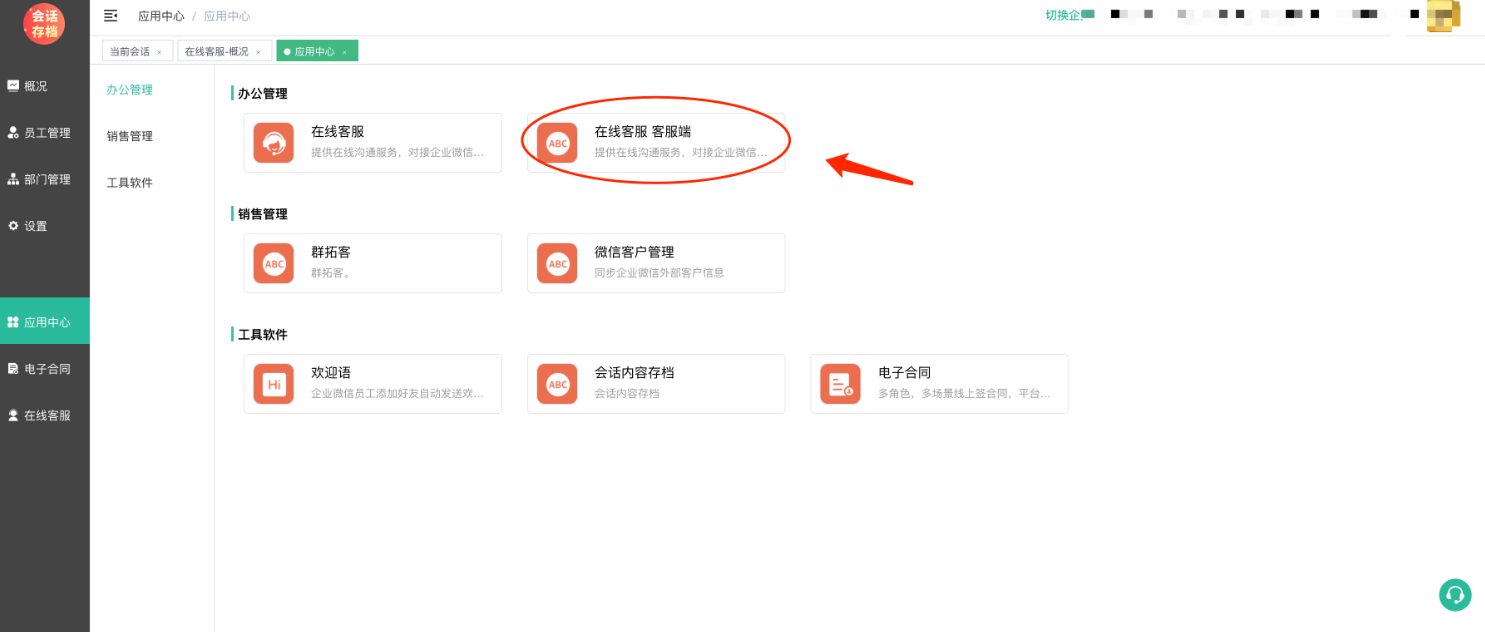1485x632 pixels.
Task: Close the 当前会话 tab
Action: pyautogui.click(x=159, y=52)
